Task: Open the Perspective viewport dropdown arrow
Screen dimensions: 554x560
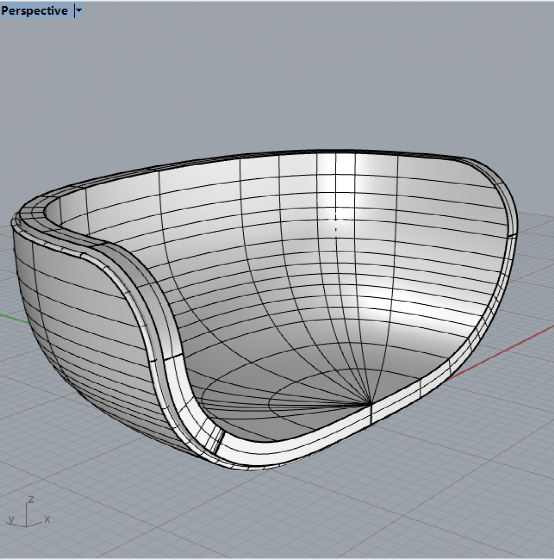Action: point(79,11)
